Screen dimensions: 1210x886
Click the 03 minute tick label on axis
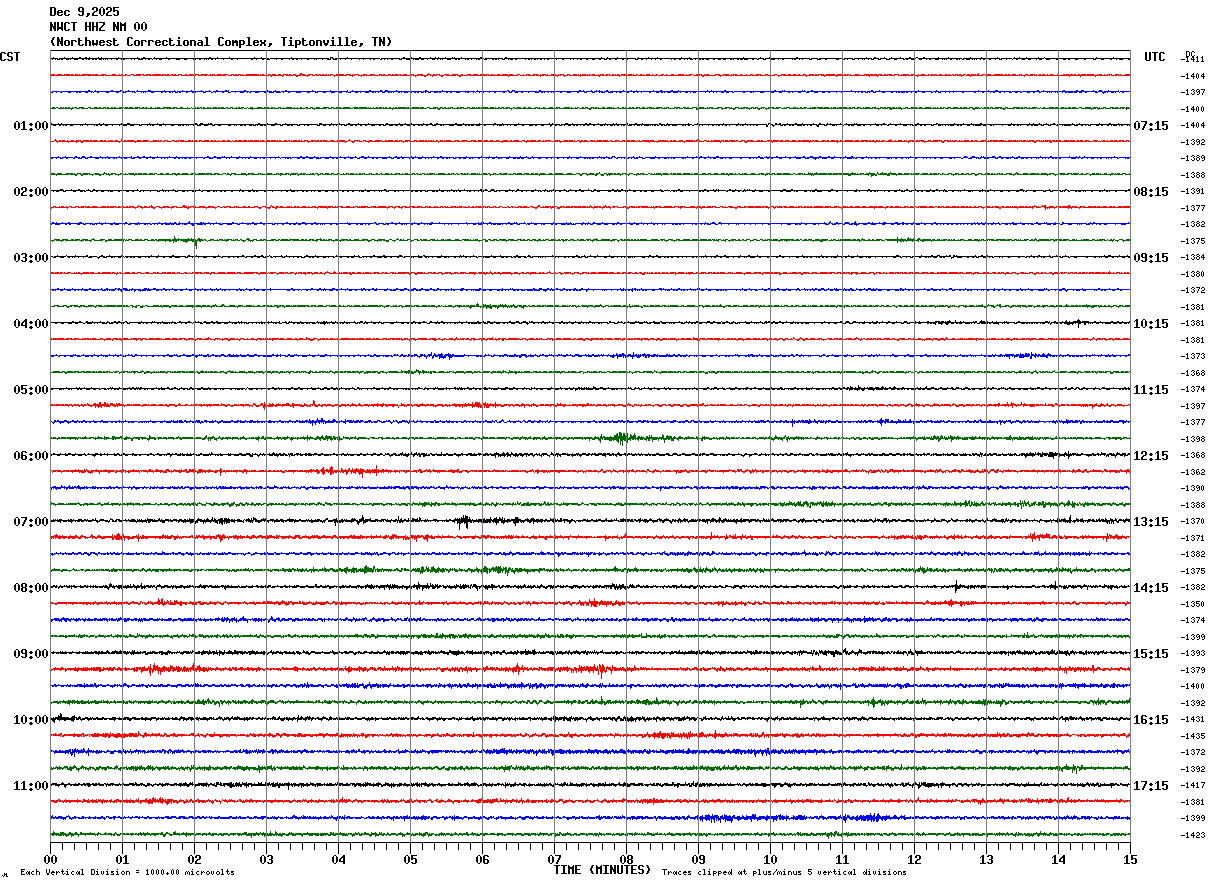[x=266, y=859]
